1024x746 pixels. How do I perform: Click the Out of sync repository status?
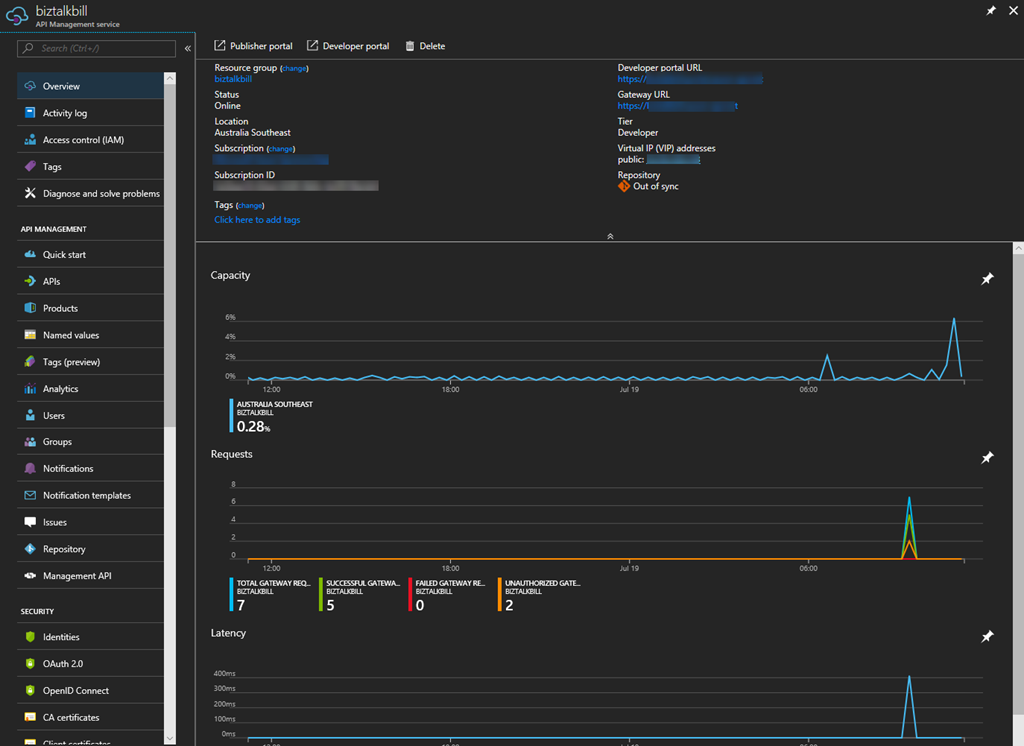(648, 186)
